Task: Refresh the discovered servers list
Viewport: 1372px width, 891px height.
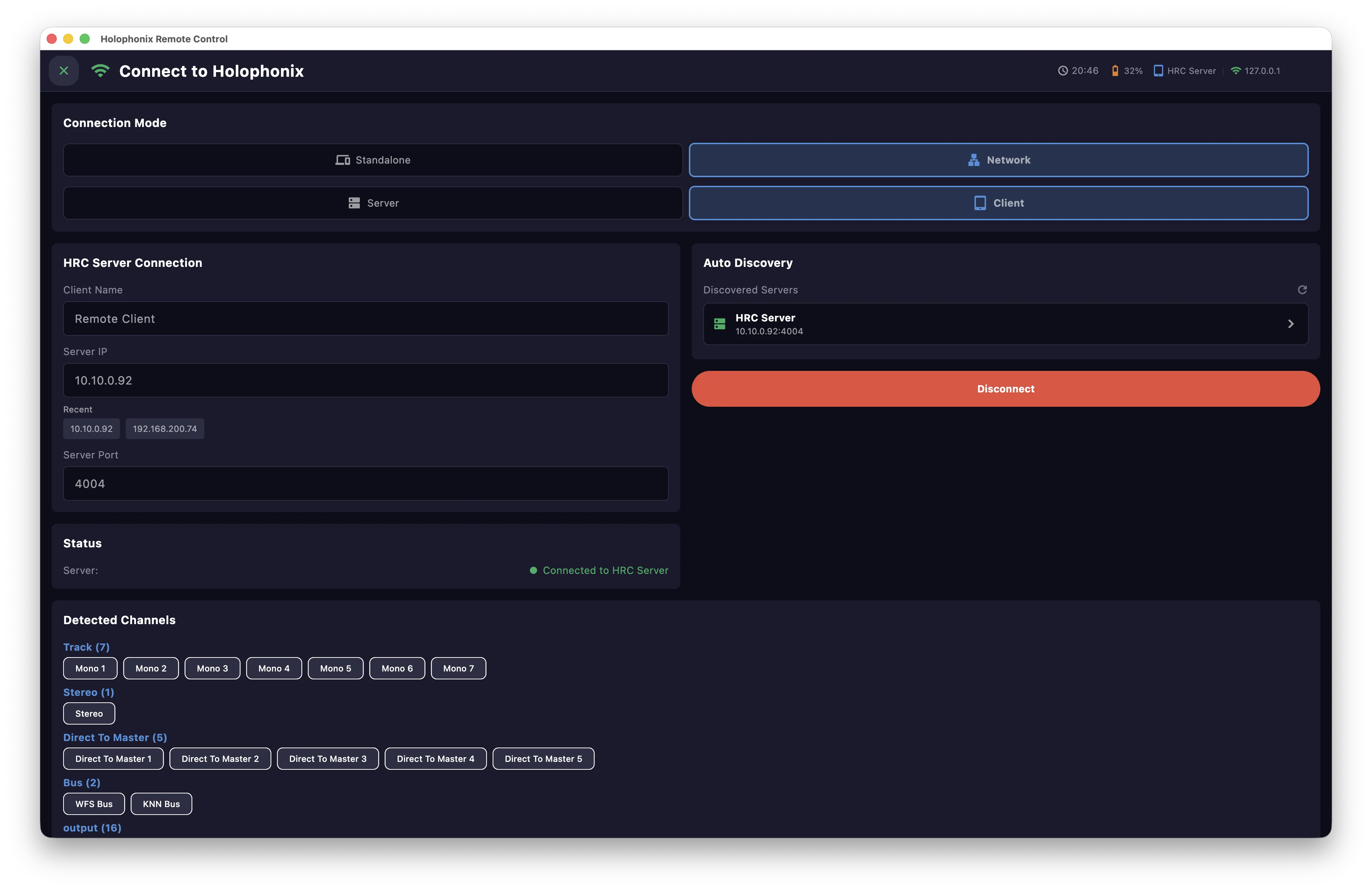Action: [x=1302, y=290]
